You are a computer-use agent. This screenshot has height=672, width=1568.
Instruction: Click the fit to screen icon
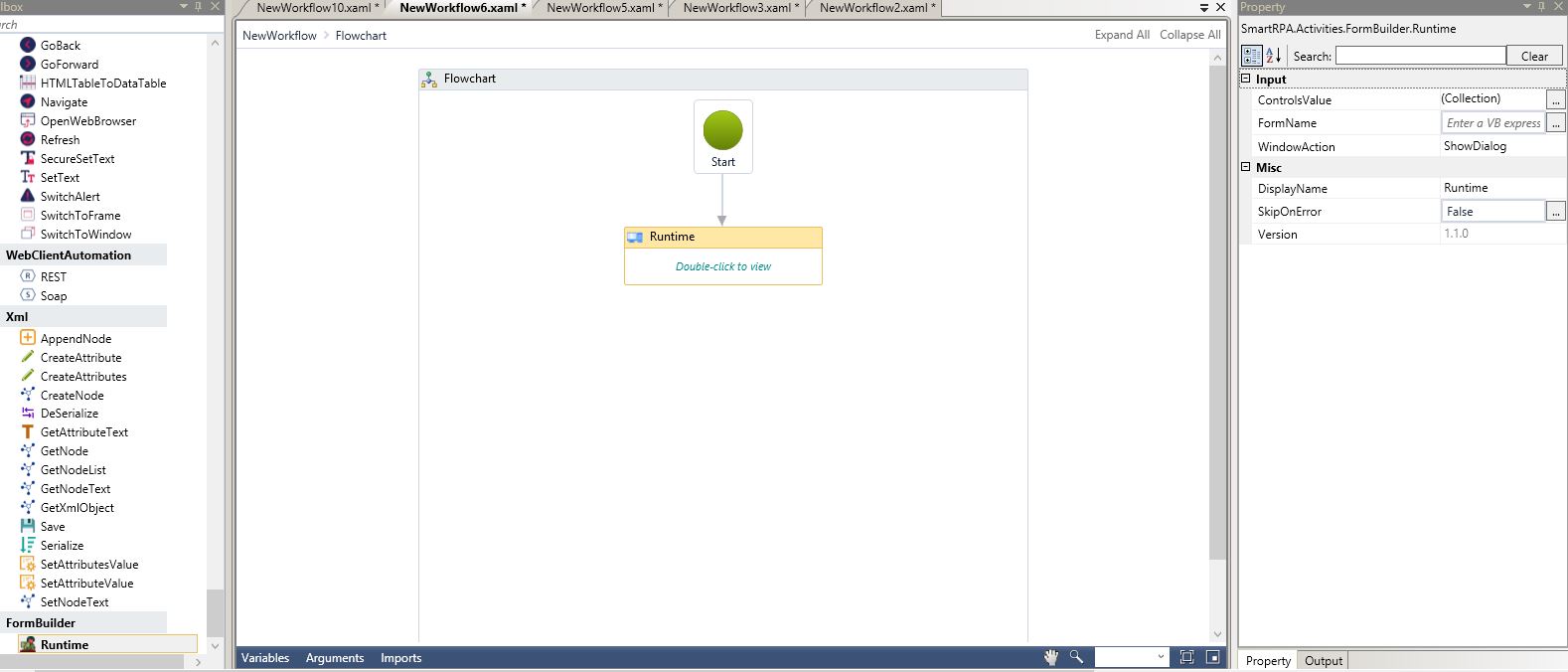click(x=1186, y=657)
